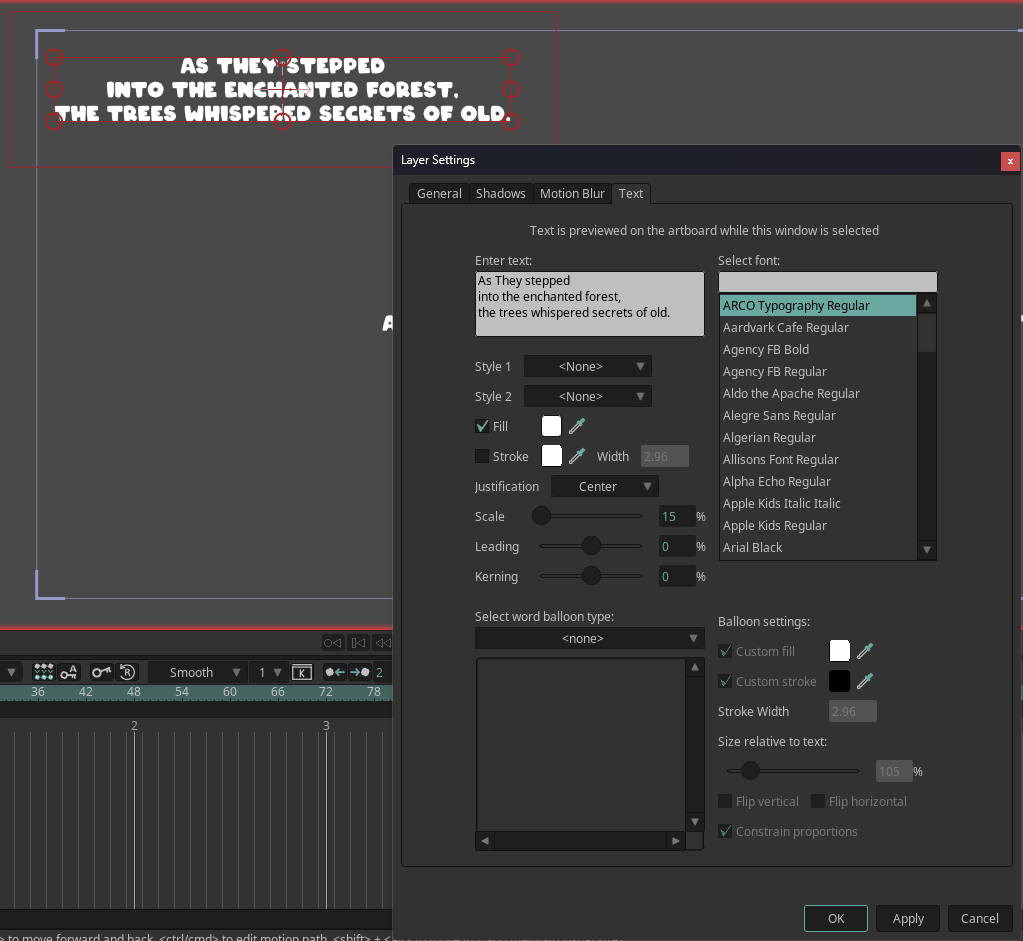Click the Stroke color swatch
This screenshot has width=1023, height=941.
pyautogui.click(x=551, y=455)
